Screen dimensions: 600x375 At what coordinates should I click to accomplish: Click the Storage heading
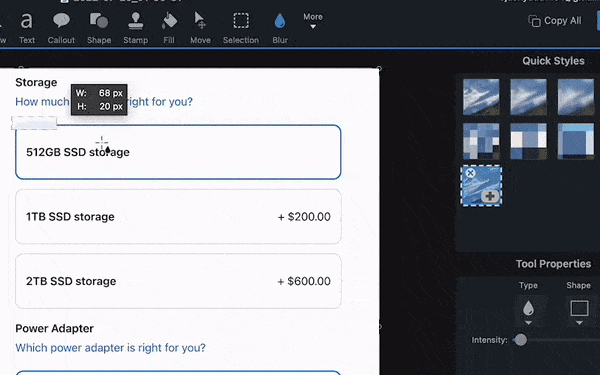click(36, 82)
